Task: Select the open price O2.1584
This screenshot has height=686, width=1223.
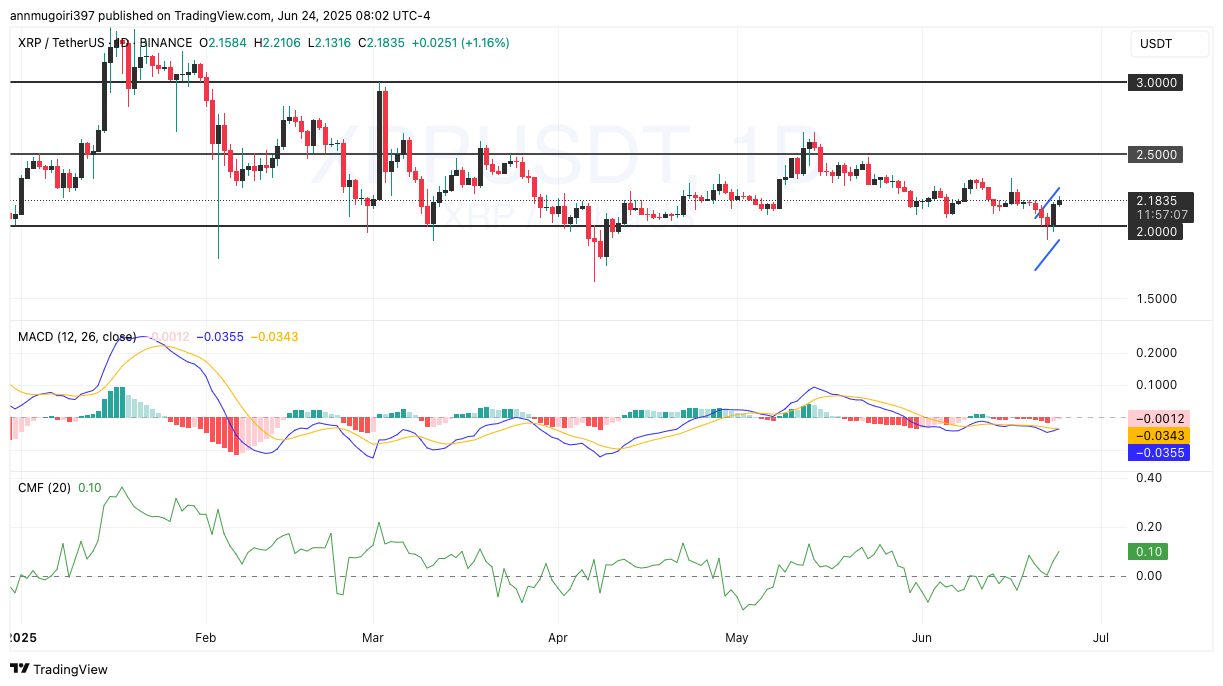Action: [224, 43]
